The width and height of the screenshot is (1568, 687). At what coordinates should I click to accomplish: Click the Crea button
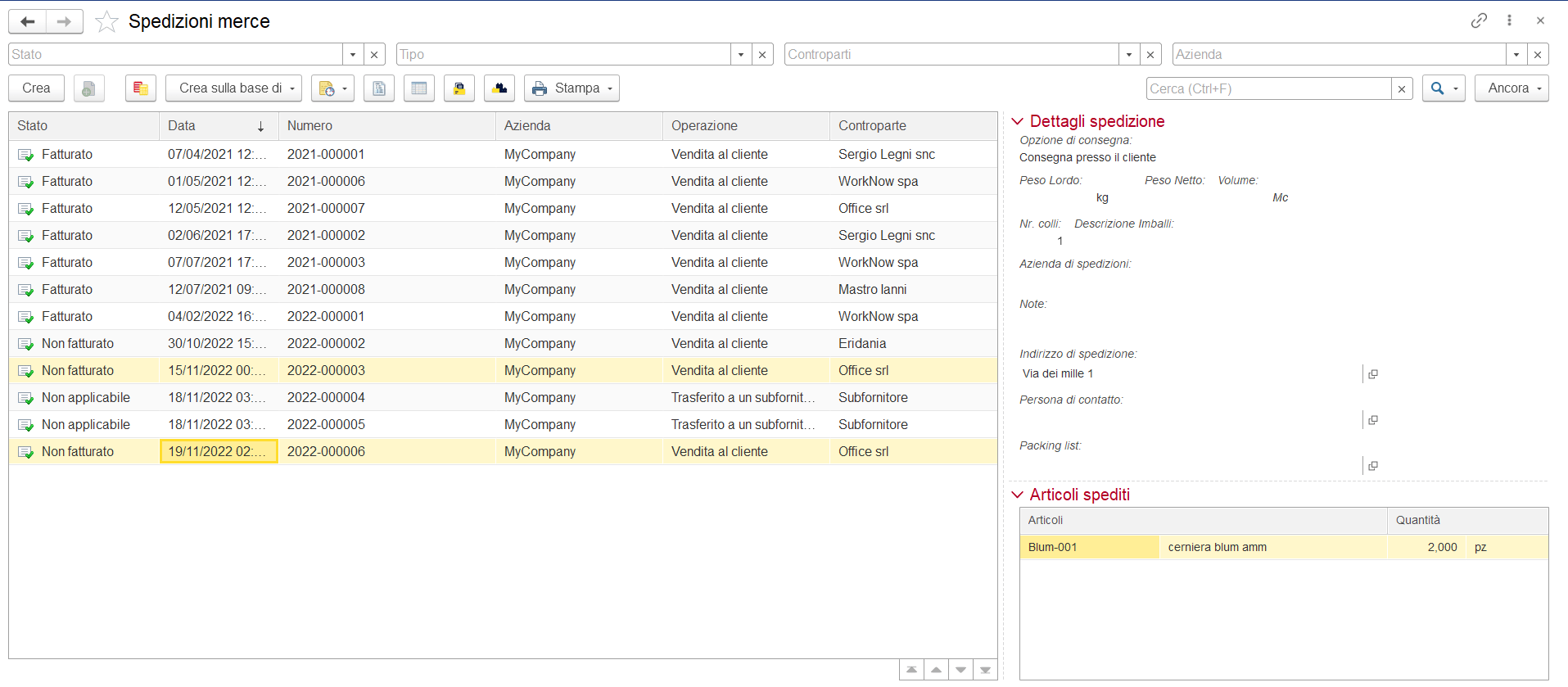36,88
